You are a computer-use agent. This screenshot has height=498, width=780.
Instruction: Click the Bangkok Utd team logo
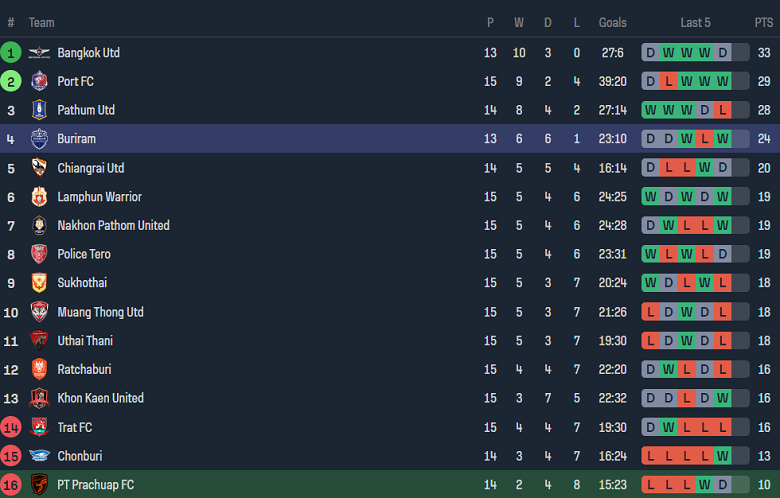[x=39, y=53]
